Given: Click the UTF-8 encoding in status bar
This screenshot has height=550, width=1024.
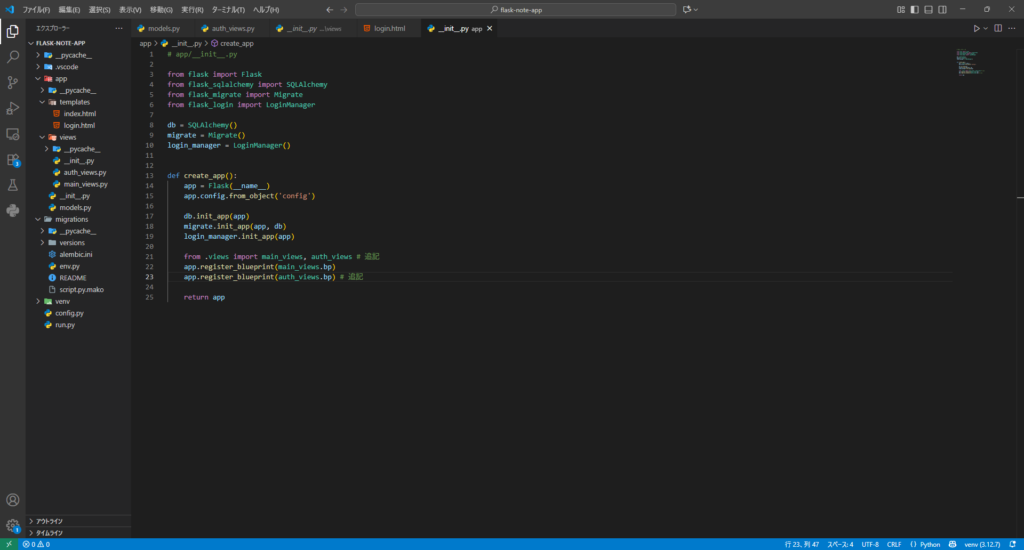Looking at the screenshot, I should [870, 544].
